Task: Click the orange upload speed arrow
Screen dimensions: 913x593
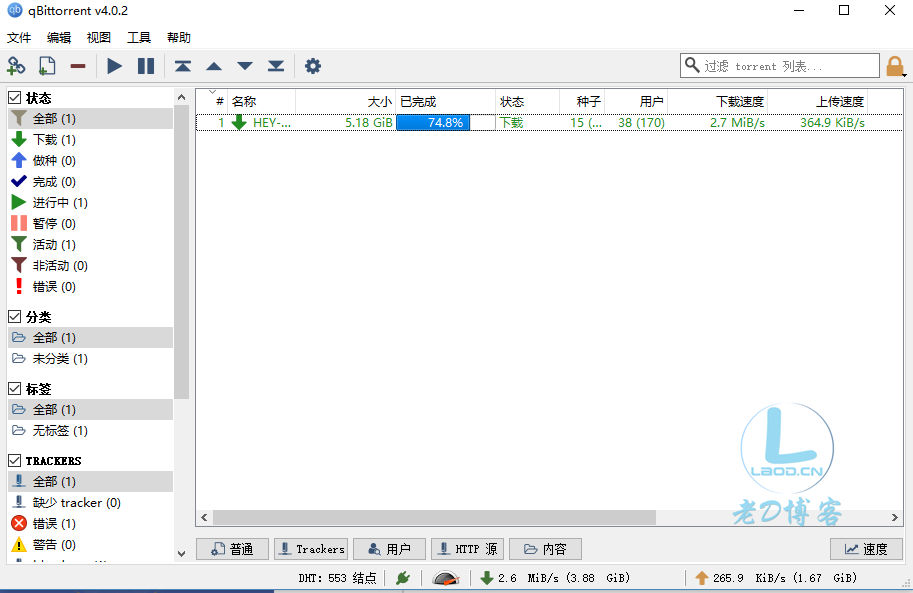Action: click(x=702, y=578)
